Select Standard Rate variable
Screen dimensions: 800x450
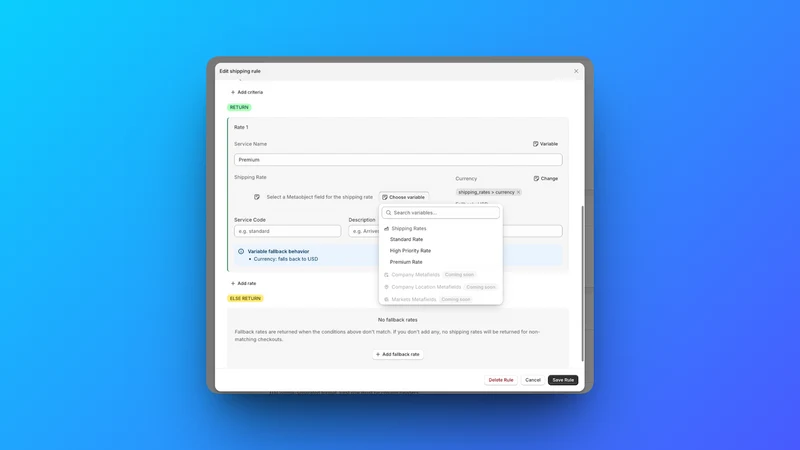click(x=406, y=239)
